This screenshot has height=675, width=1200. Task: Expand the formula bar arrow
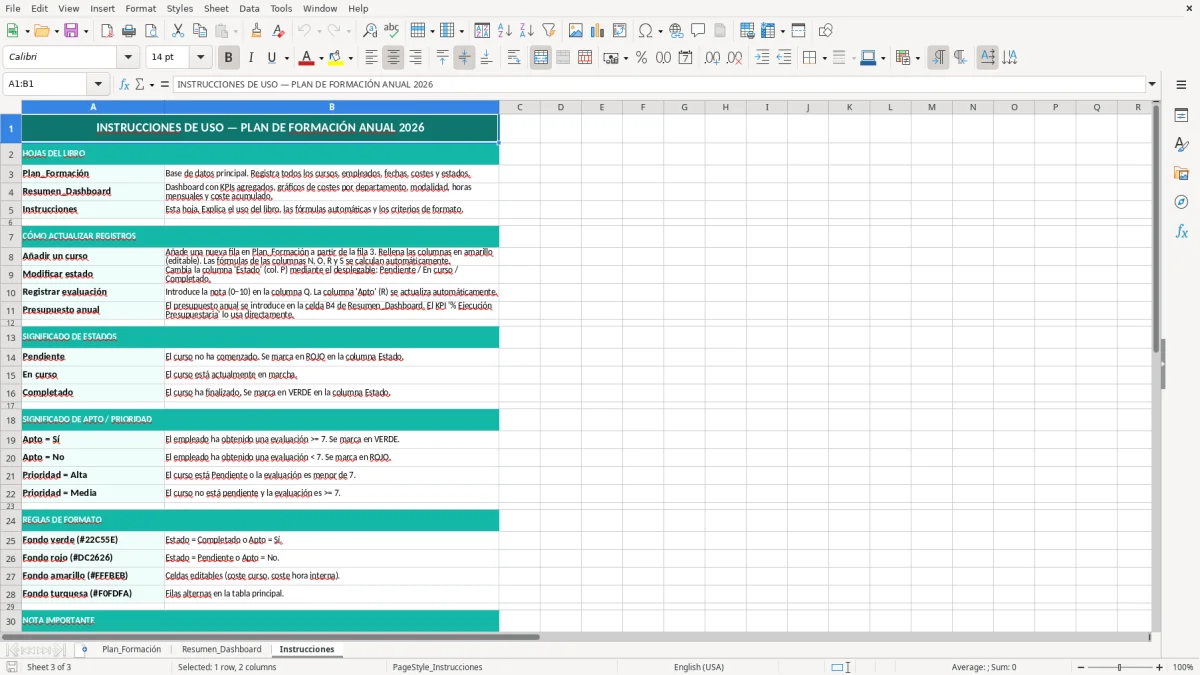click(x=1152, y=84)
